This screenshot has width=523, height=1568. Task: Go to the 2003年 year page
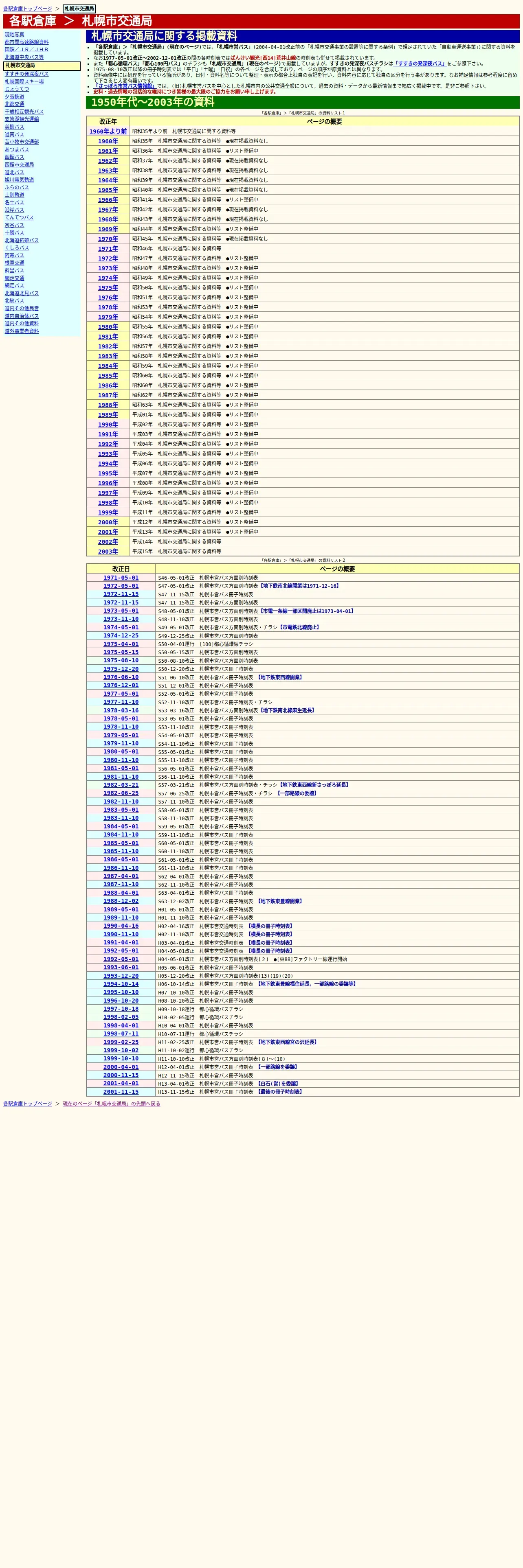pos(108,552)
